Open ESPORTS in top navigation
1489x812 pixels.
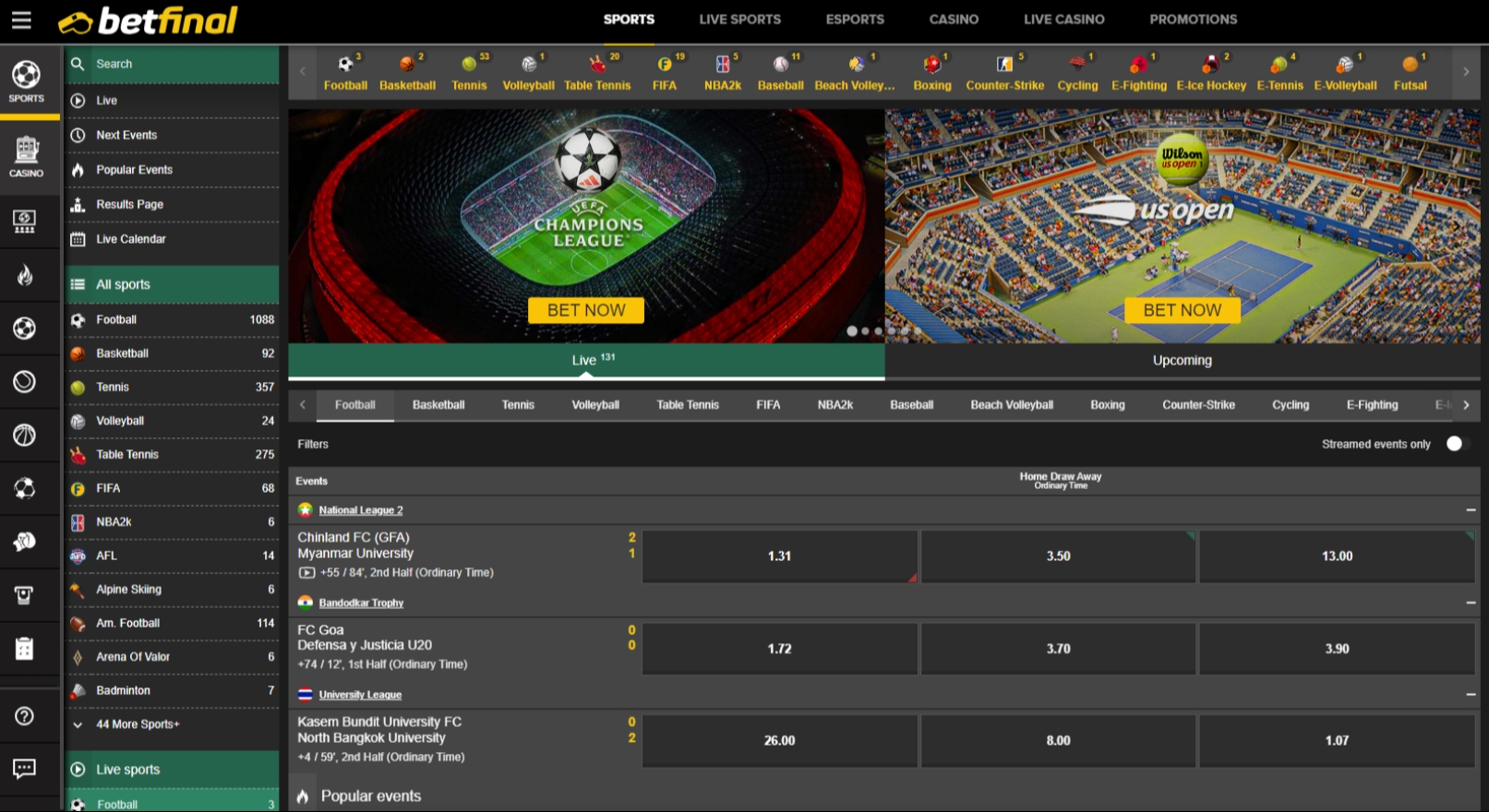tap(855, 19)
